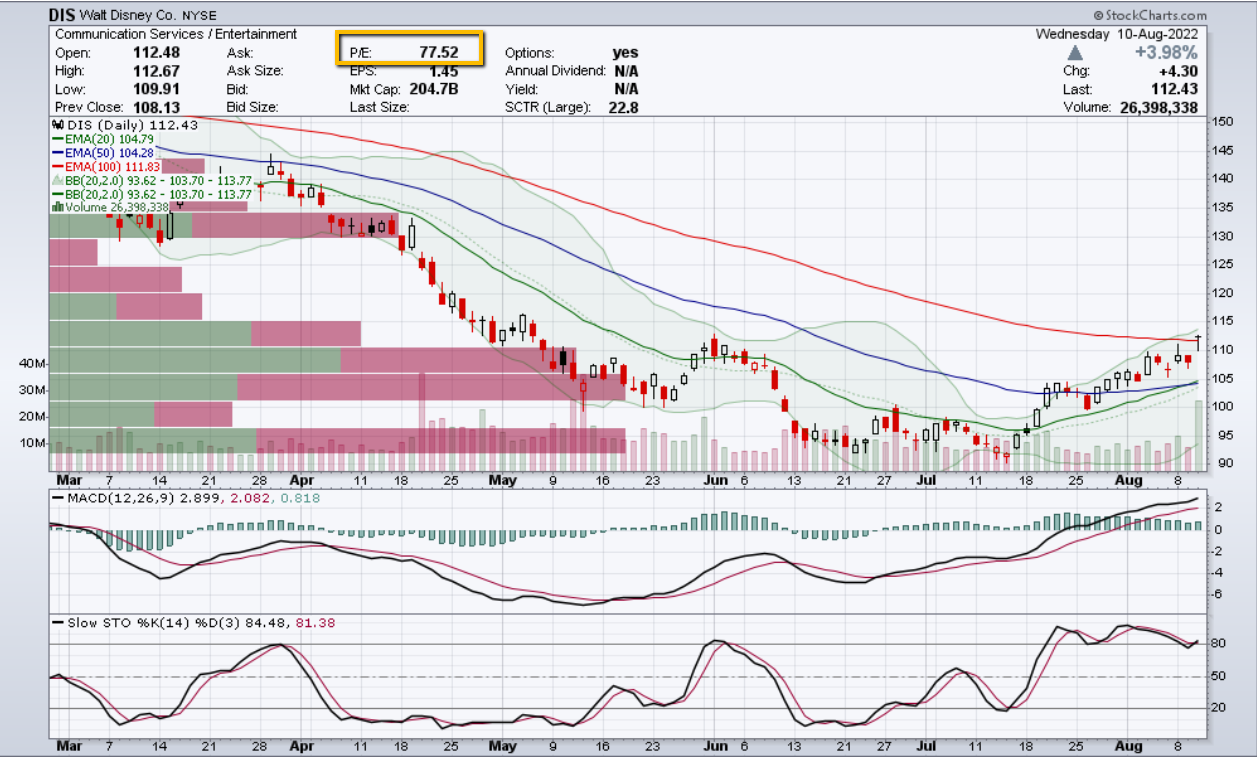This screenshot has width=1257, height=757.
Task: Select the EPS value 1.45
Action: point(443,71)
